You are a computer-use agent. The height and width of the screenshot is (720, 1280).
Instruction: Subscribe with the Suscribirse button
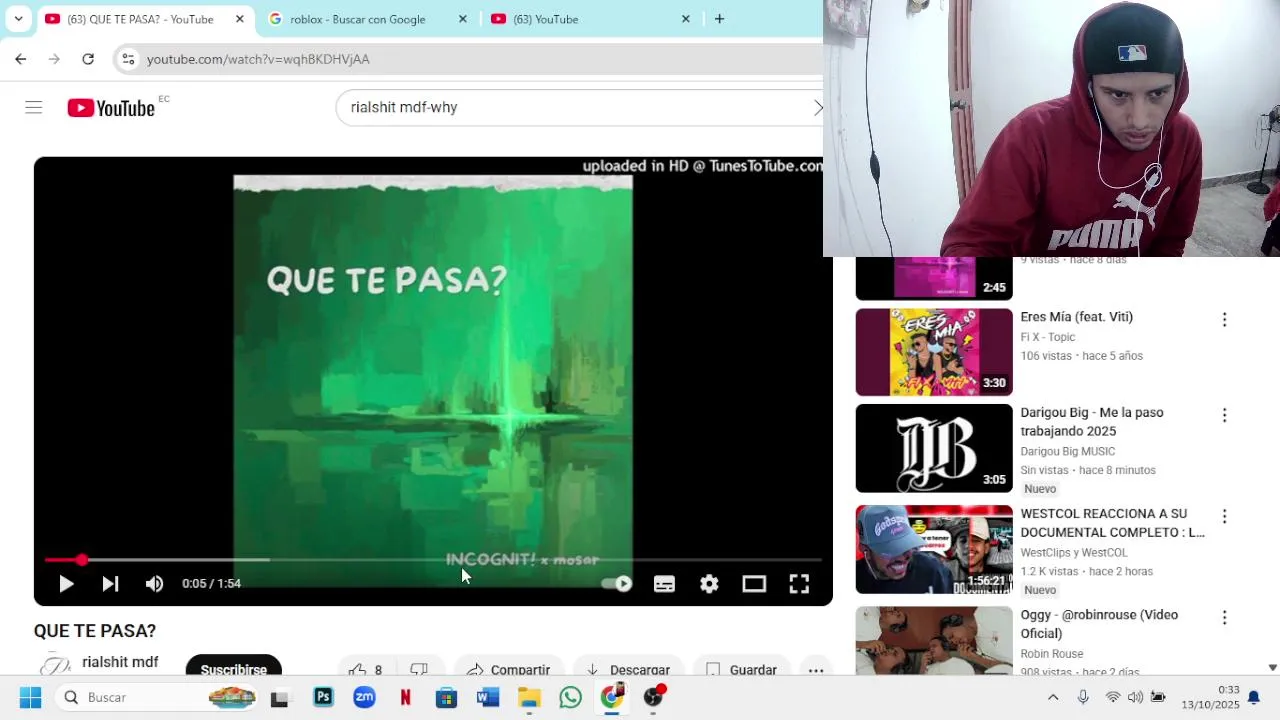[x=233, y=668]
